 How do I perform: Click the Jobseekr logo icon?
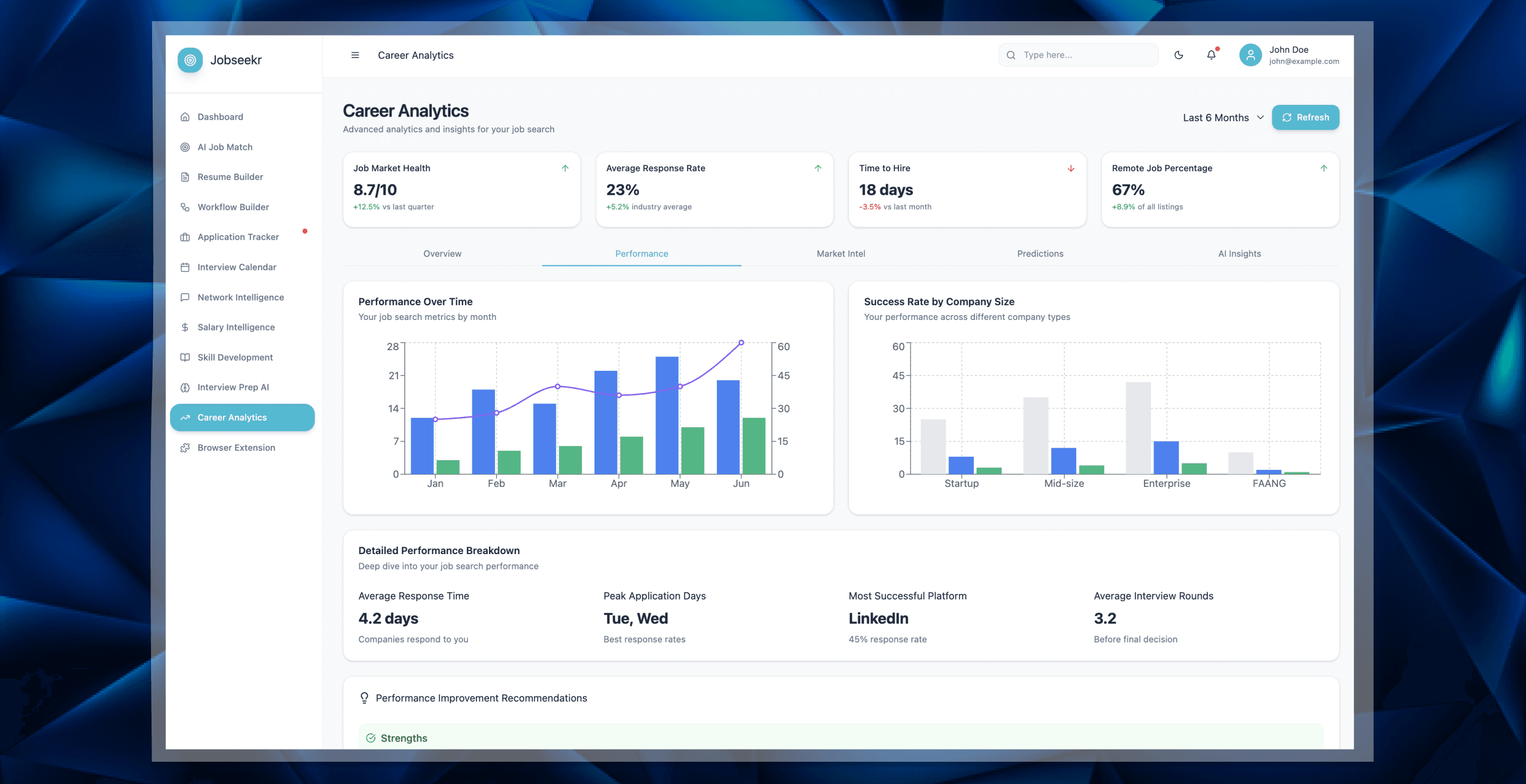click(x=190, y=60)
